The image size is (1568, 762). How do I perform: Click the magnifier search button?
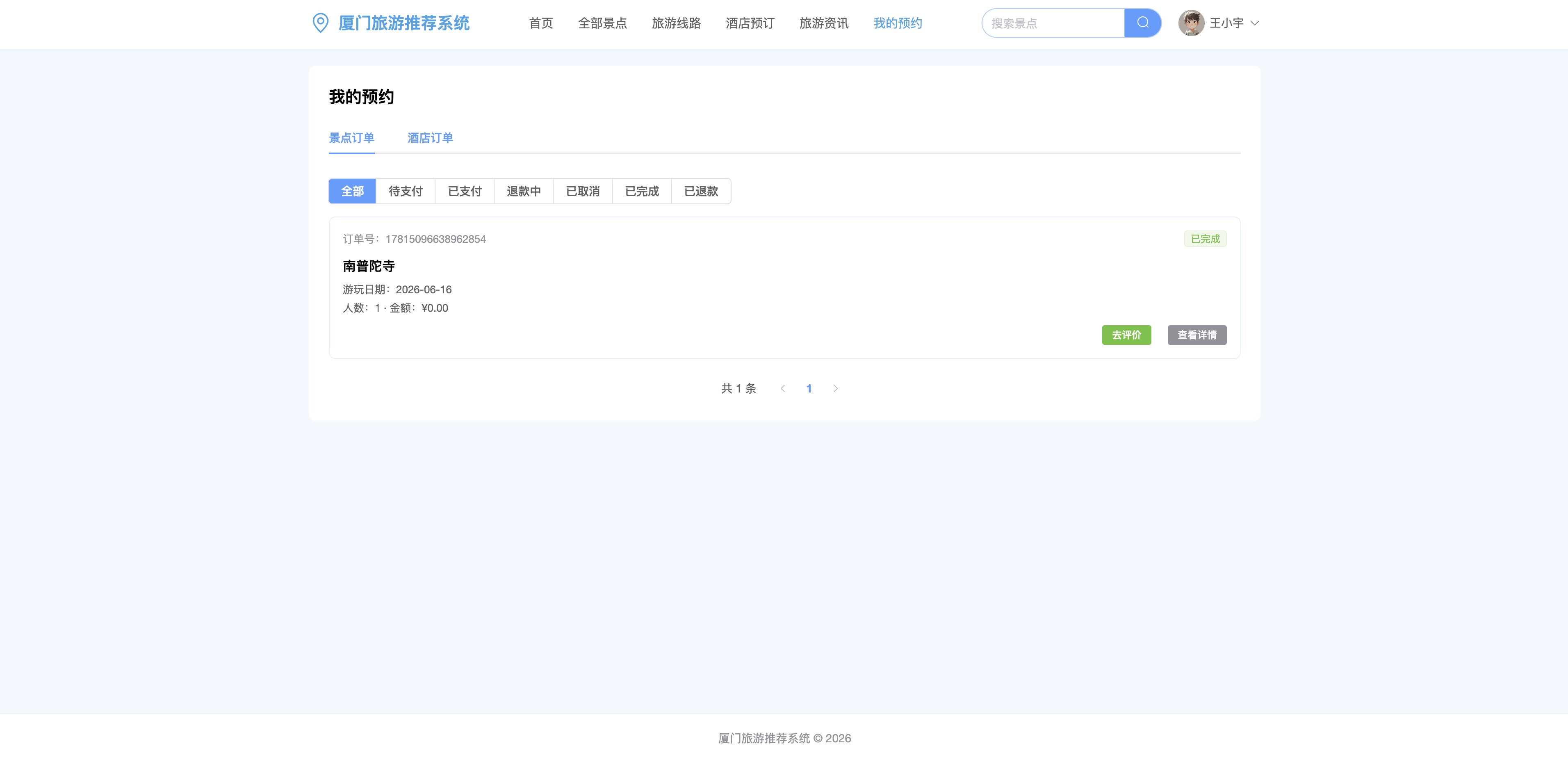(x=1142, y=23)
